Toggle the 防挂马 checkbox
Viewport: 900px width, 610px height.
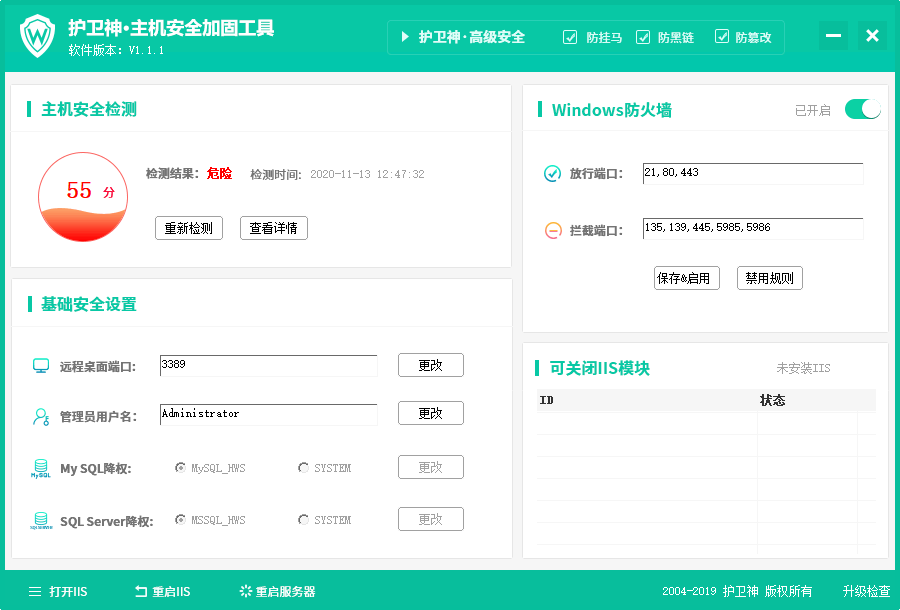tap(570, 37)
